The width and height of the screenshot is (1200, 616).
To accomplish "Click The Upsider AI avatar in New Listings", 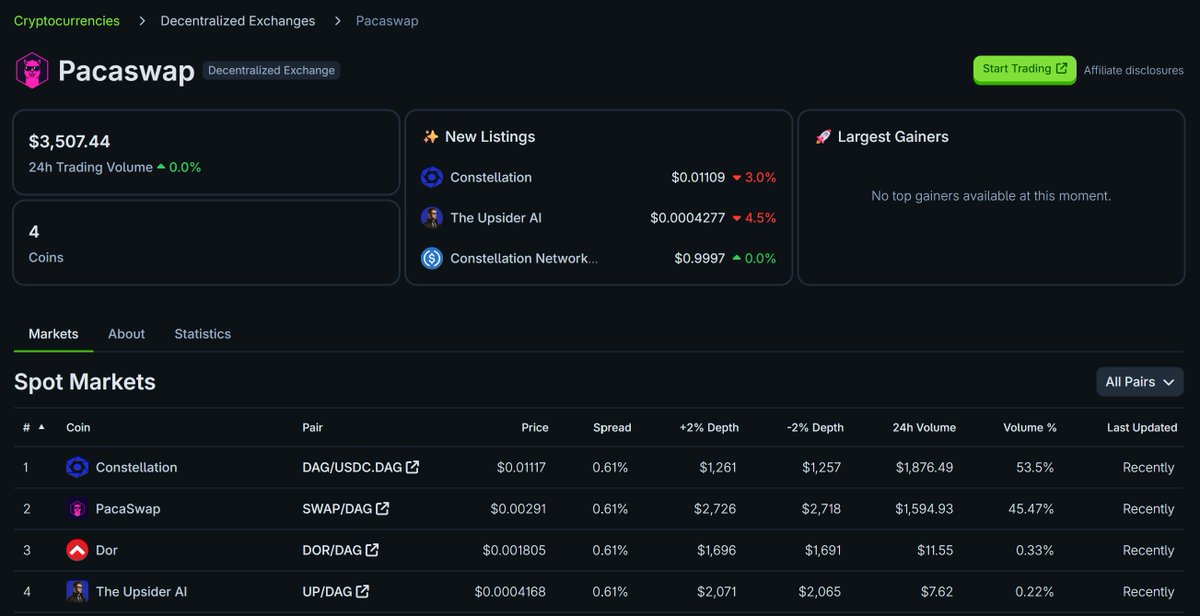I will pyautogui.click(x=432, y=218).
